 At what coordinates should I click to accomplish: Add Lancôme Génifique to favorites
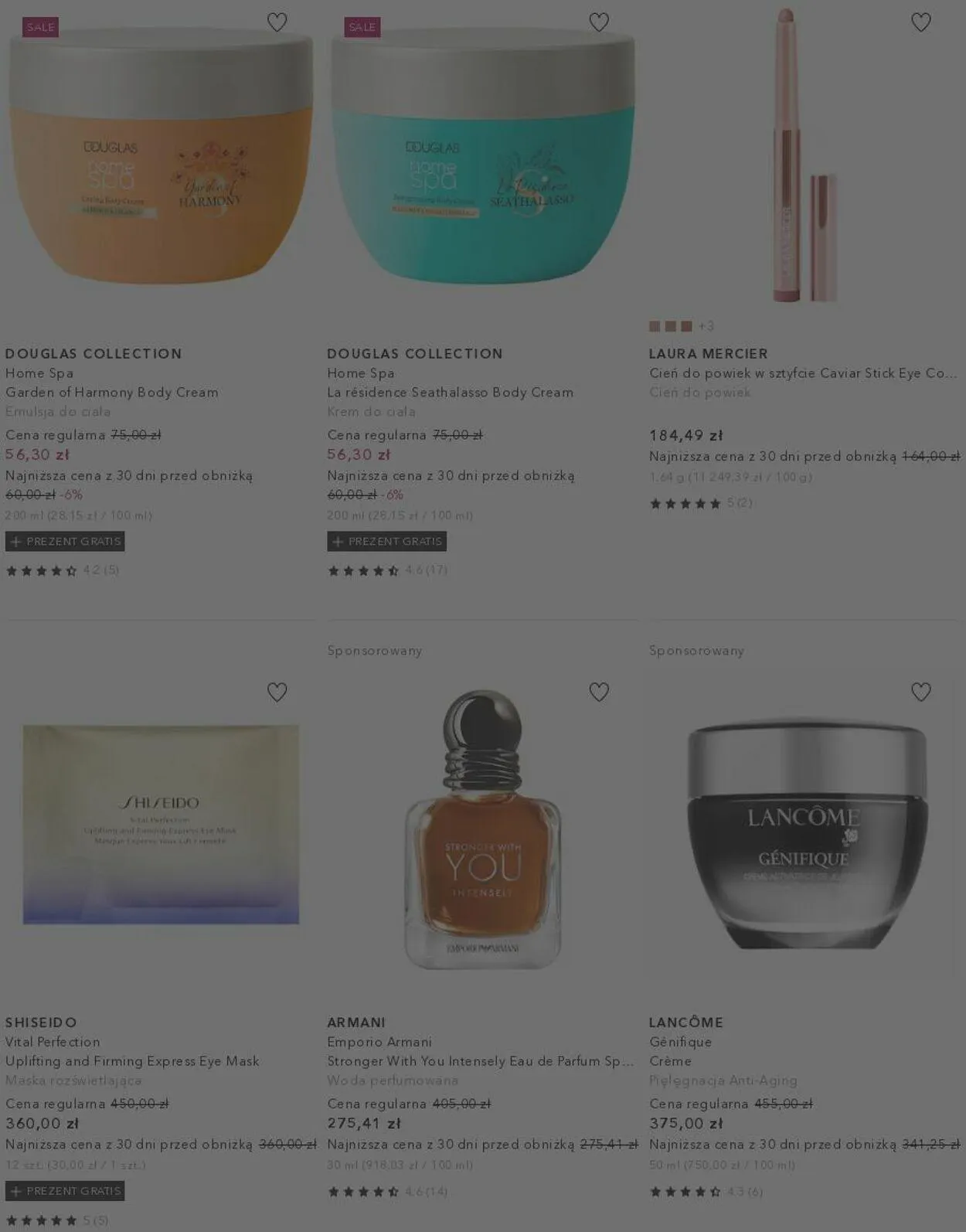click(x=920, y=692)
